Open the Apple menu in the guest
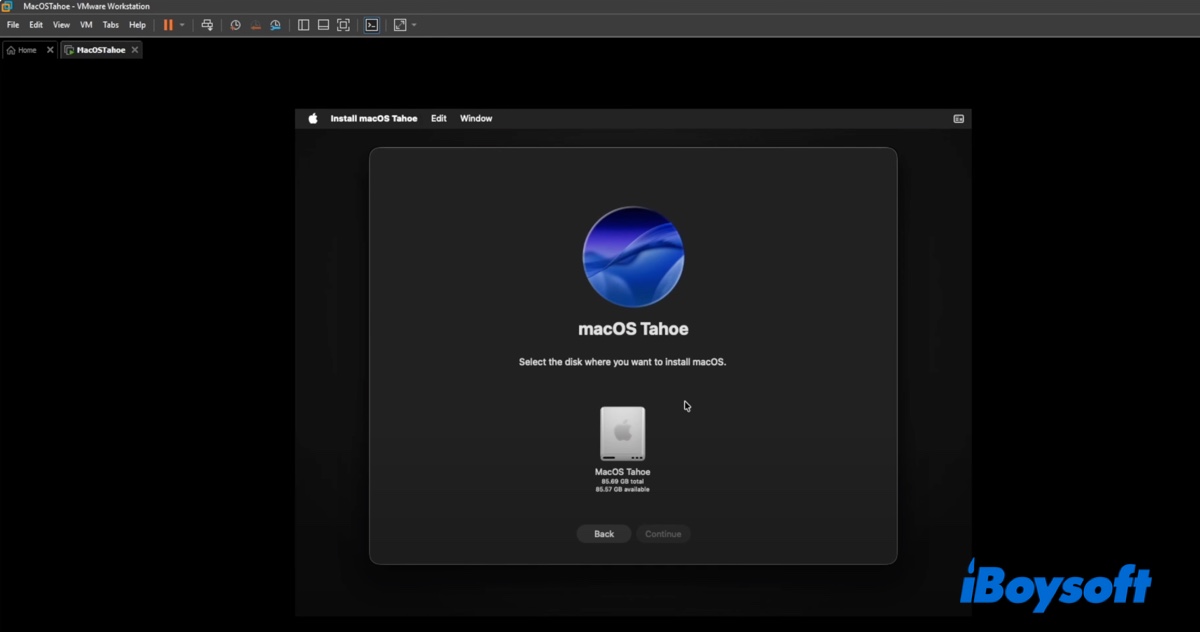The image size is (1200, 632). pos(313,118)
